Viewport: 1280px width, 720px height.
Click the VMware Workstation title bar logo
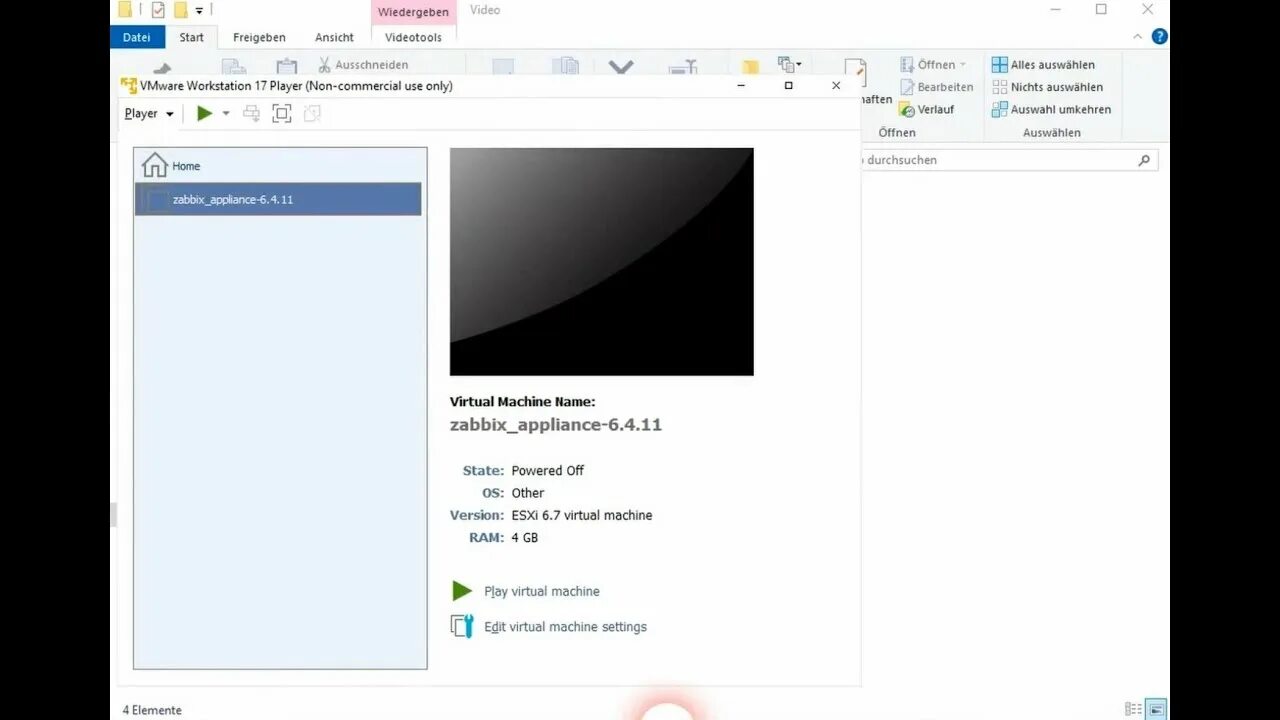pos(128,86)
